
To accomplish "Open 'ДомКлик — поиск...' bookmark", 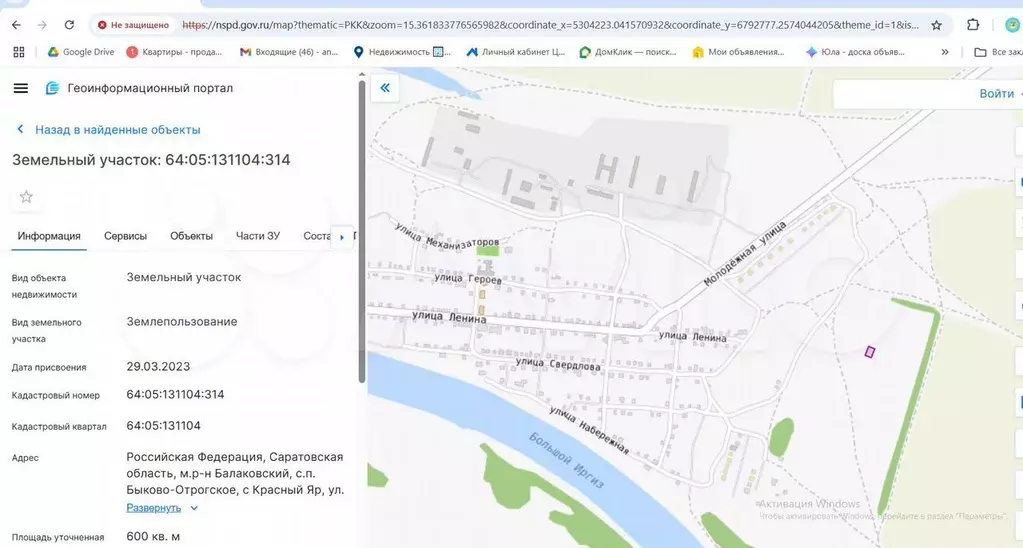I will tap(628, 52).
